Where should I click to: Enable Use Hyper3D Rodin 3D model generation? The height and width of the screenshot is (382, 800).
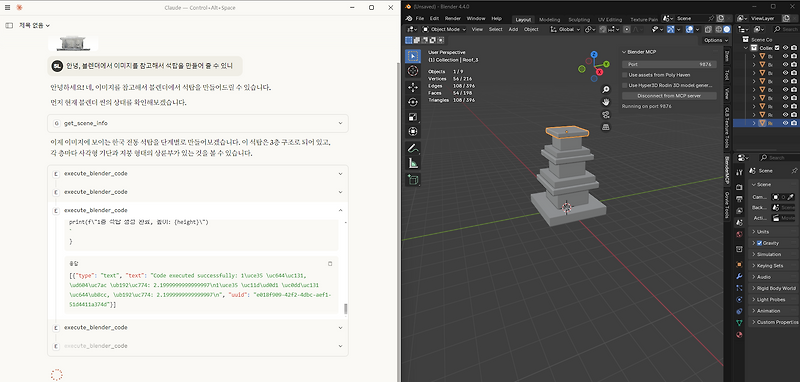[x=625, y=85]
